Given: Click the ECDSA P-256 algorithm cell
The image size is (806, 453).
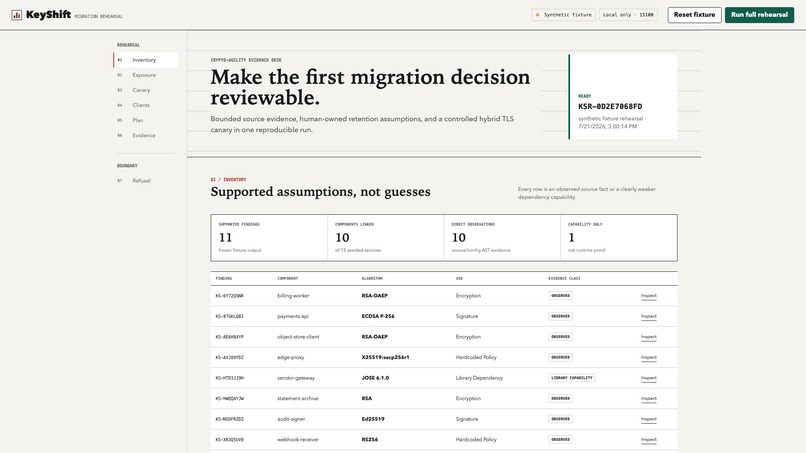Looking at the screenshot, I should [x=378, y=316].
